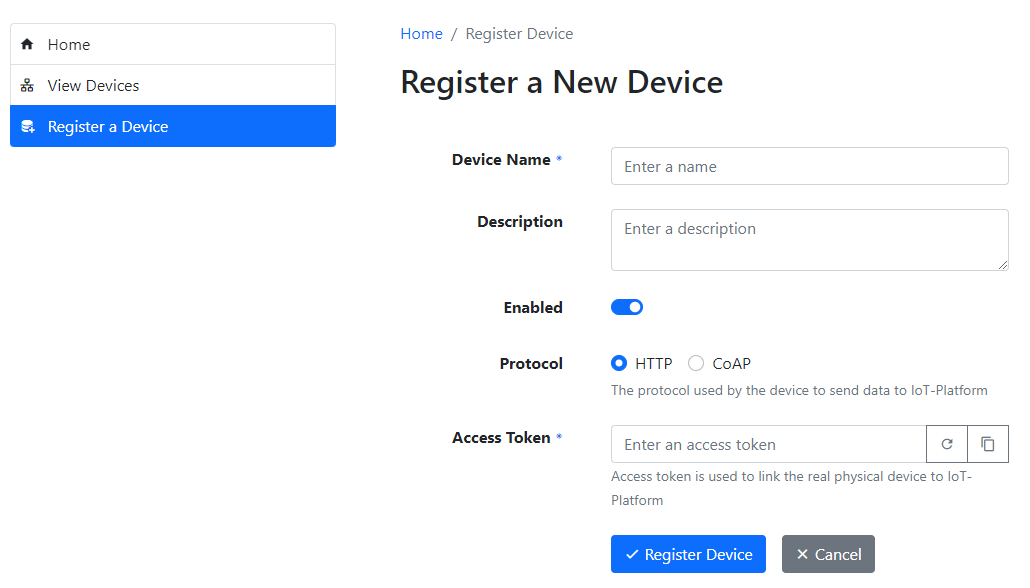The height and width of the screenshot is (588, 1030).
Task: Go to View Devices in the sidebar
Action: click(x=172, y=86)
